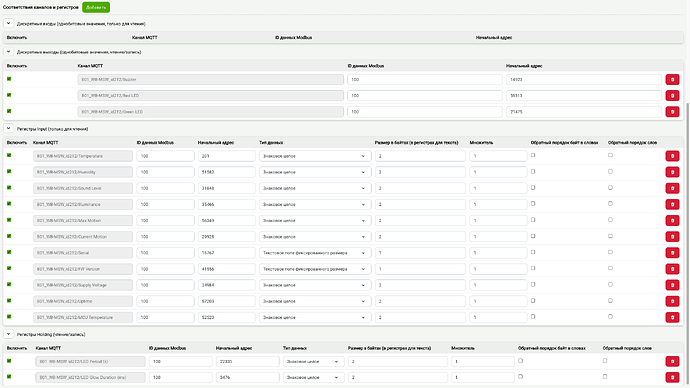
Task: Collapse the Дискретные выходы section
Action: coord(8,51)
